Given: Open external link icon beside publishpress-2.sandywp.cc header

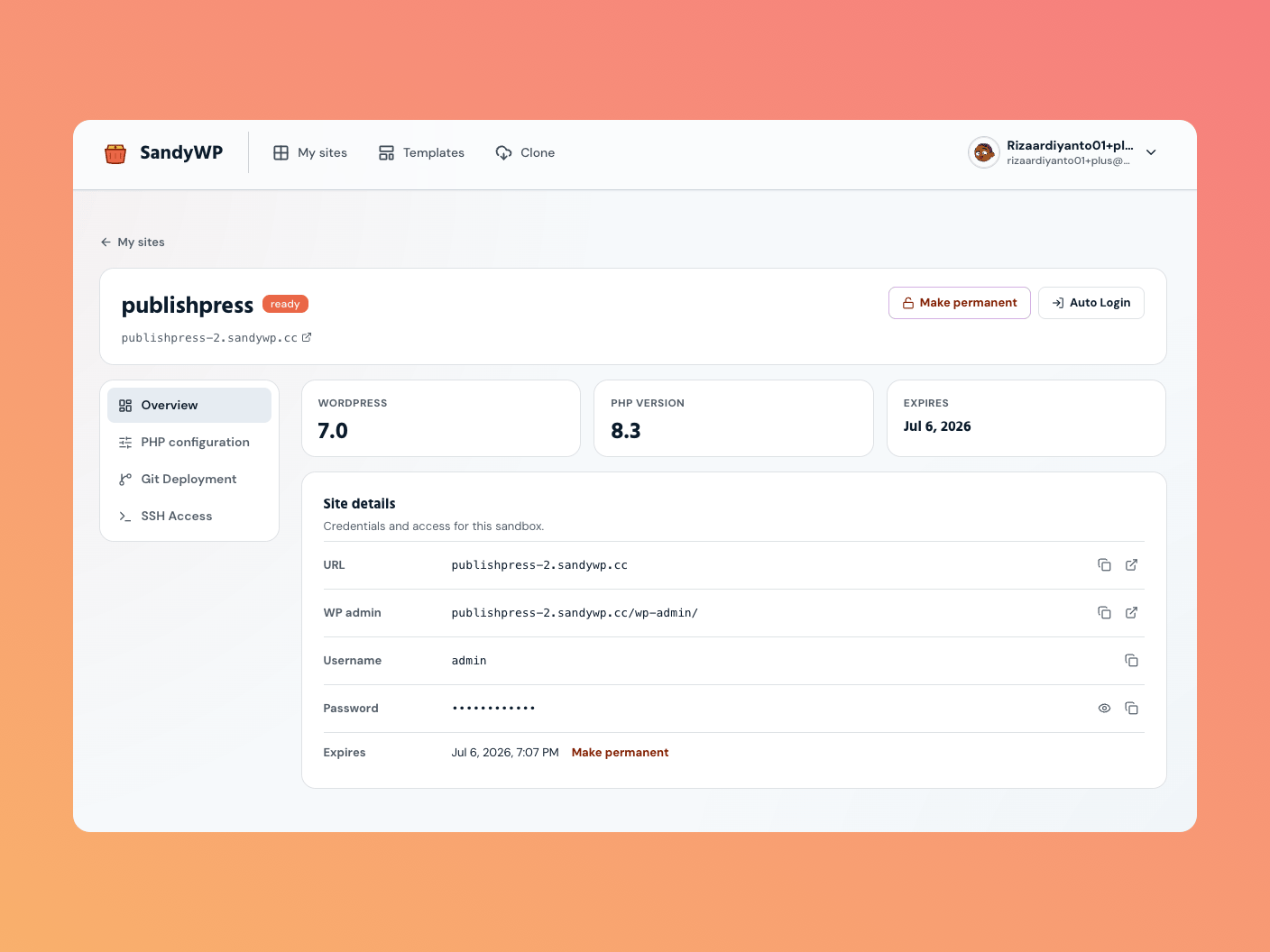Looking at the screenshot, I should [x=307, y=337].
